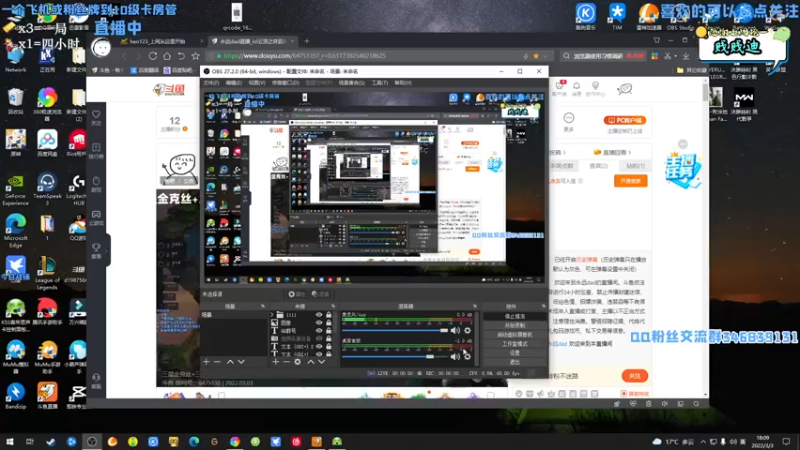Add a new source in OBS Sources panel

[x=276, y=362]
